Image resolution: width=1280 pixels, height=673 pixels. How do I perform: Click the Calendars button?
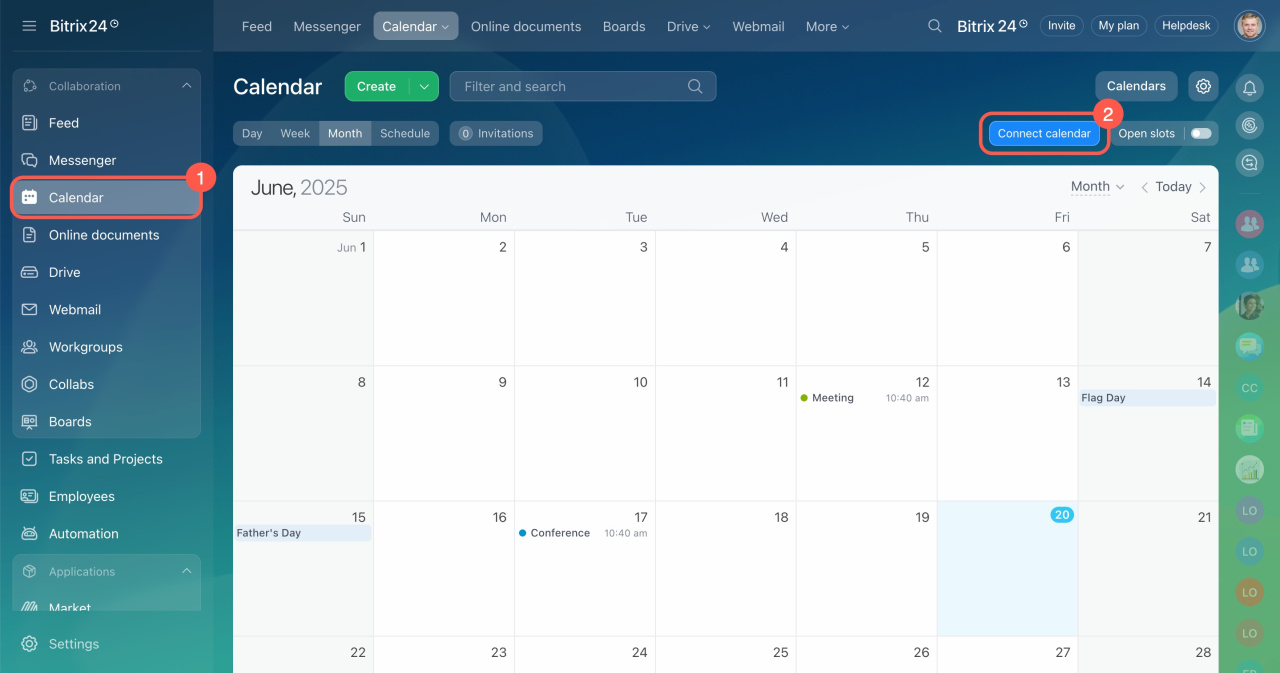pos(1136,87)
